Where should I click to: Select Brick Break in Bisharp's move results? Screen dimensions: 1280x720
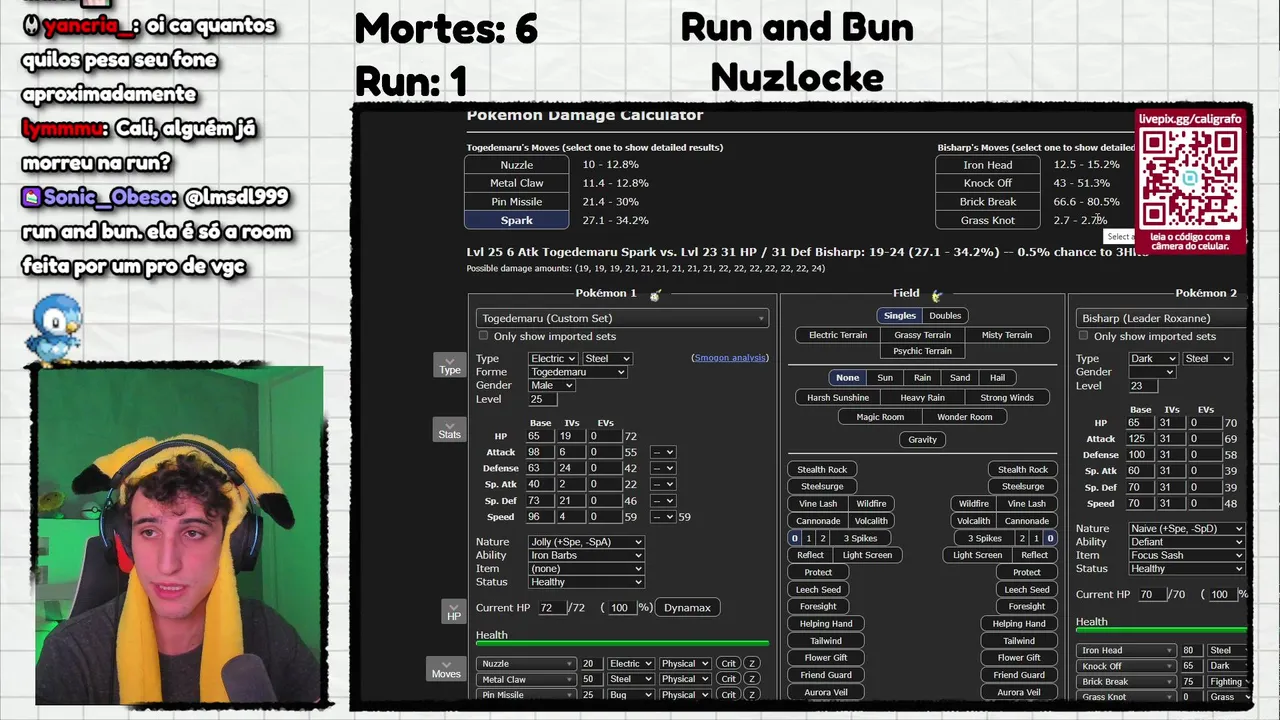(x=988, y=202)
